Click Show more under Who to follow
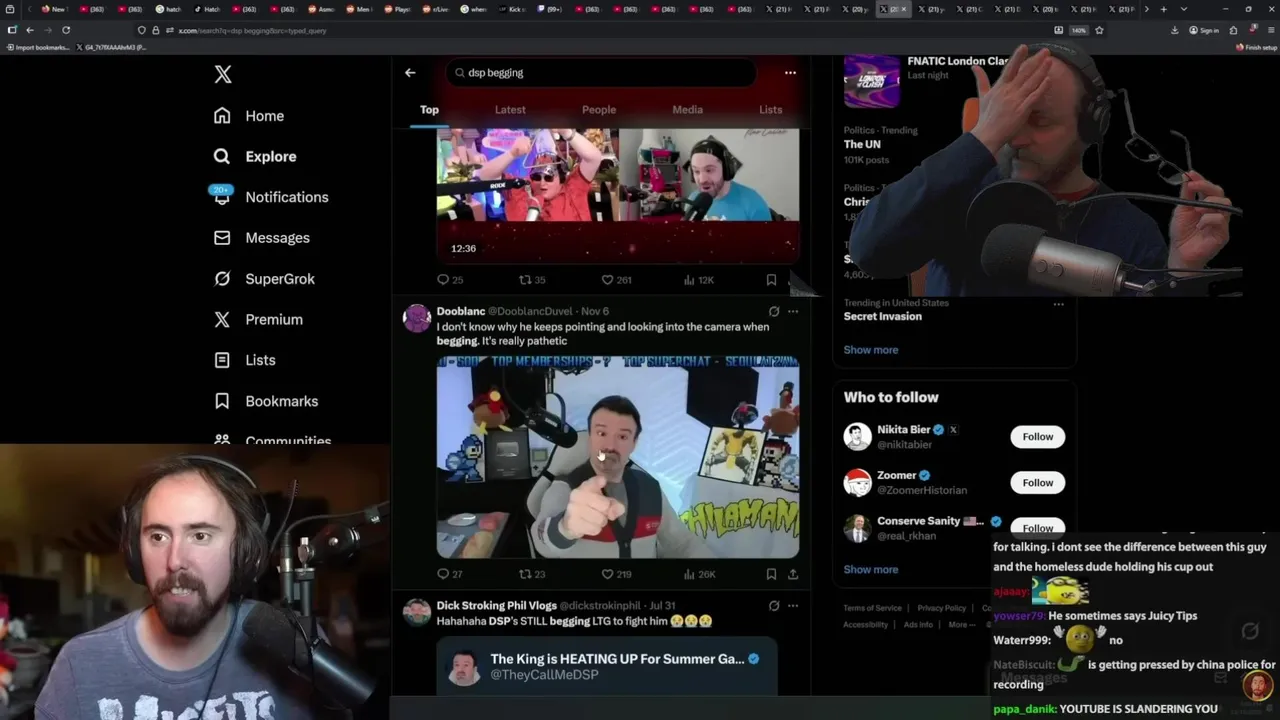Screen dimensions: 1280x720 [x=871, y=570]
